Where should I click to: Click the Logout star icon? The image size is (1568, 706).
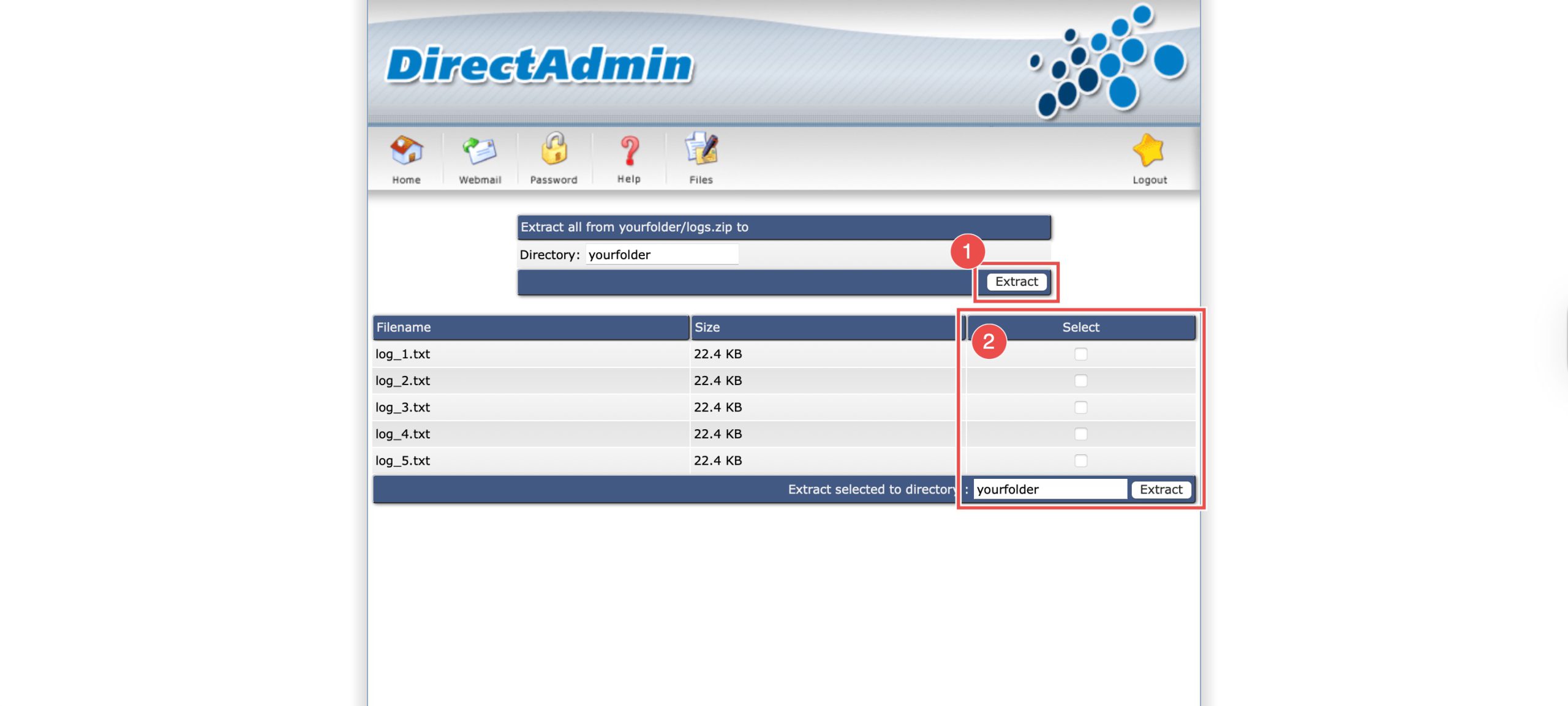[1148, 150]
